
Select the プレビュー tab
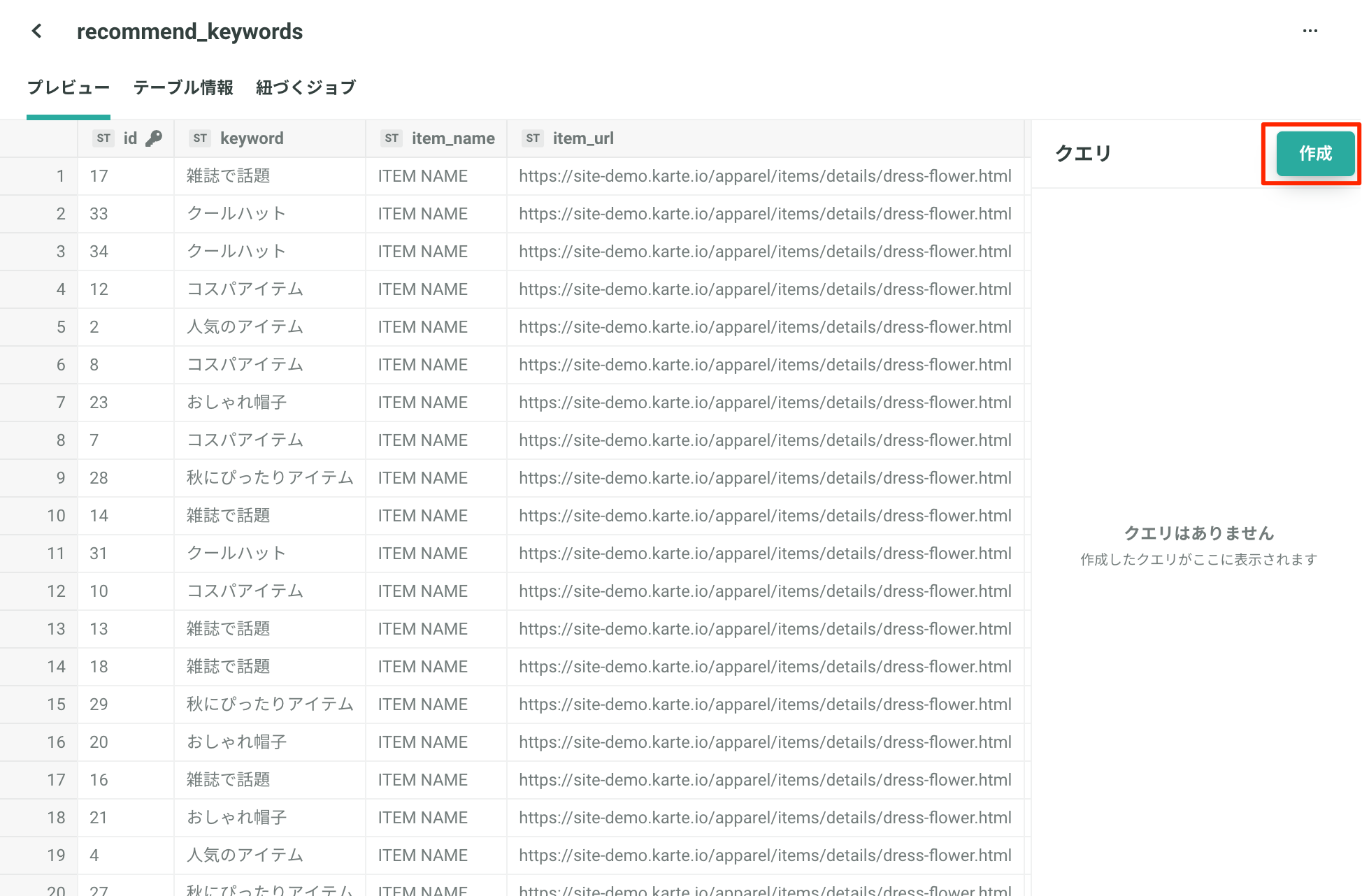[x=69, y=87]
